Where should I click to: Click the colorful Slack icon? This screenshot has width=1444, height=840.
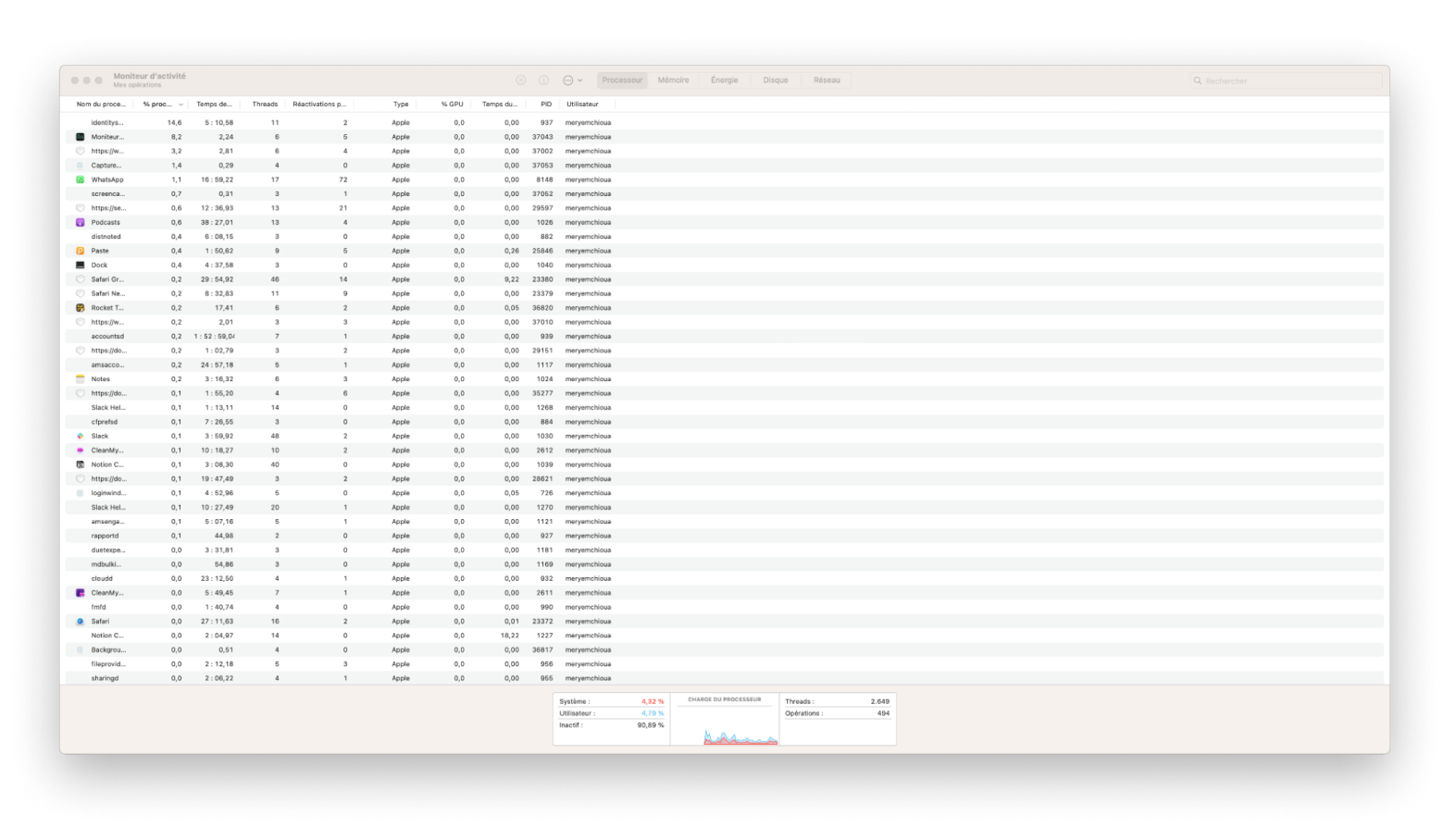81,436
